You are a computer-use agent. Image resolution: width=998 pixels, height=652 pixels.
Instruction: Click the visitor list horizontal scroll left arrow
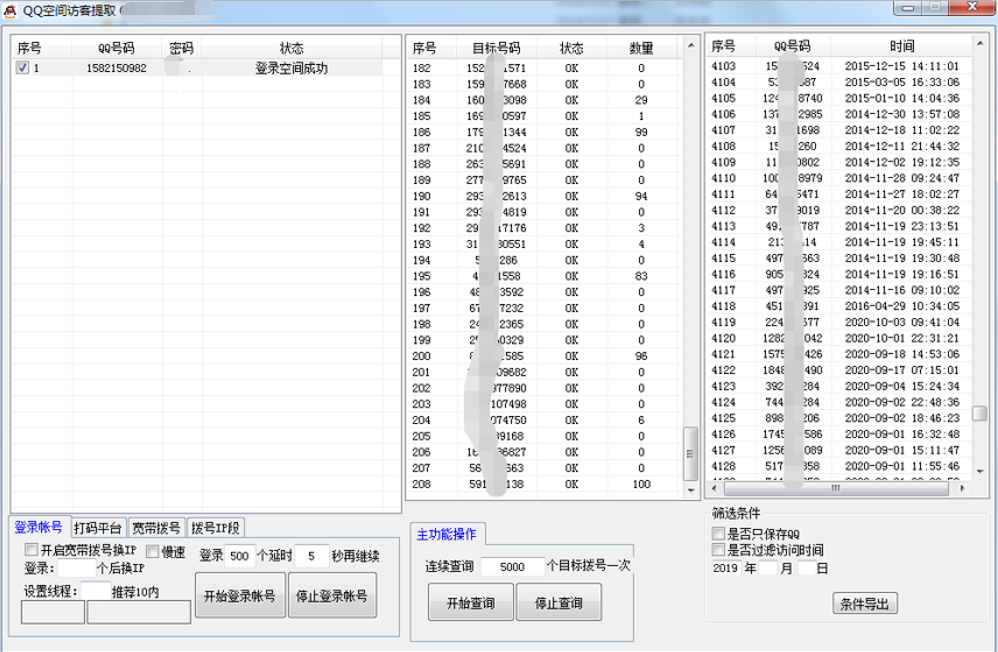pos(714,488)
